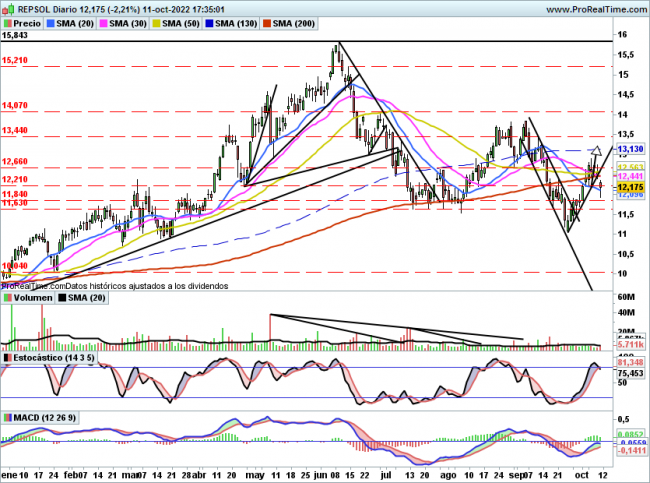Select the Precio legend label
Image resolution: width=650 pixels, height=483 pixels.
pyautogui.click(x=24, y=21)
